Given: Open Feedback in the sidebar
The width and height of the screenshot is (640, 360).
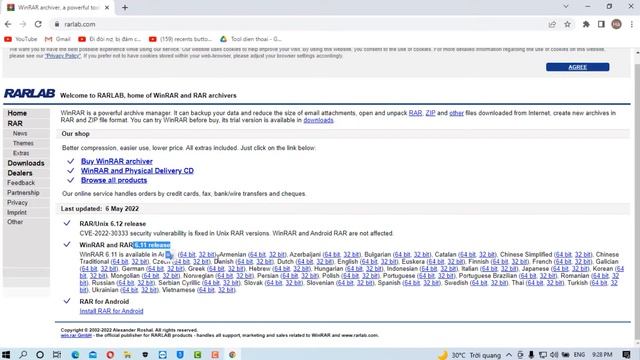Looking at the screenshot, I should click(x=21, y=183).
